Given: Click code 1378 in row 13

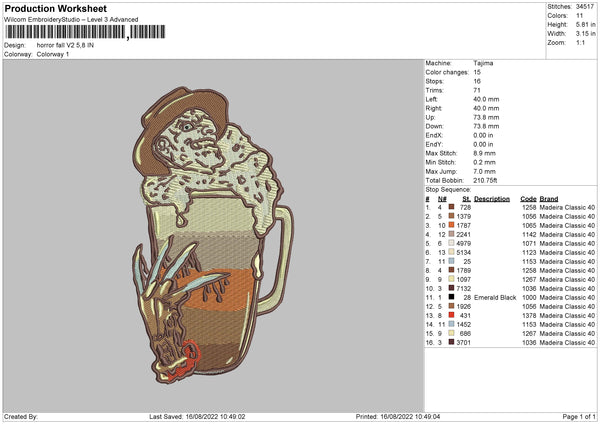Looking at the screenshot, I should pos(529,315).
